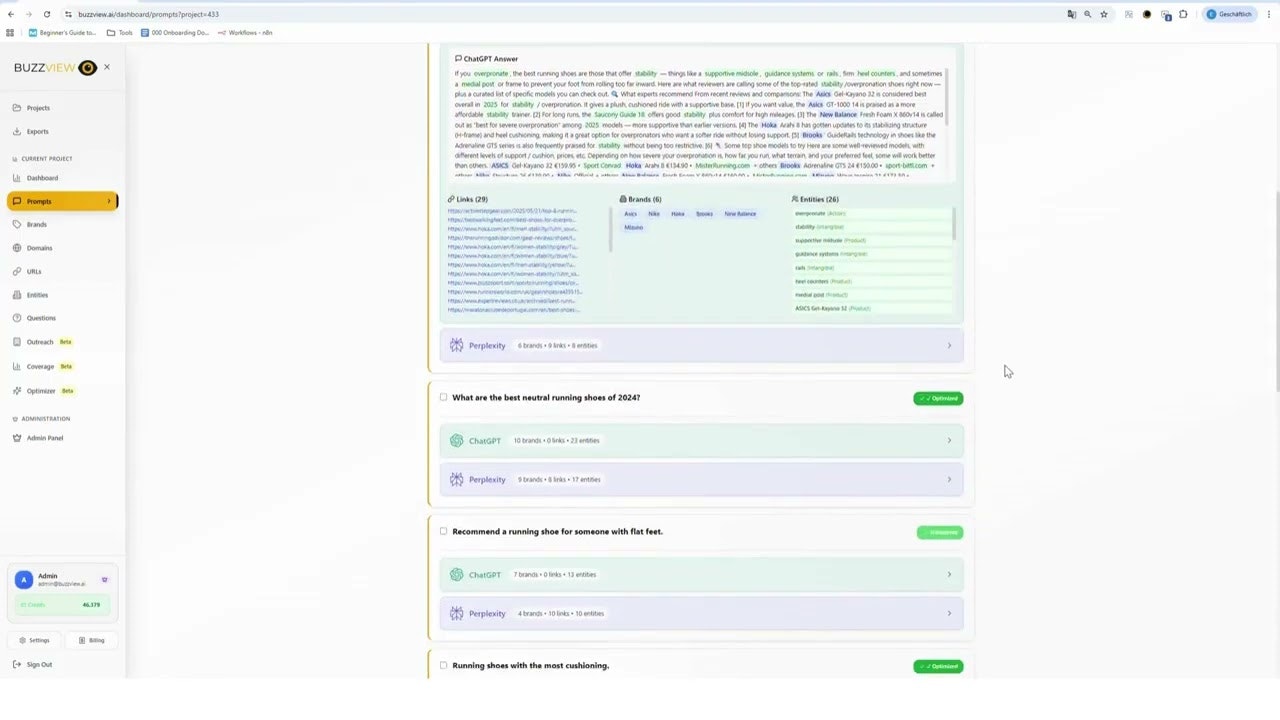Viewport: 1280px width, 720px height.
Task: Open Beginner's Guide bookmark
Action: tap(62, 32)
